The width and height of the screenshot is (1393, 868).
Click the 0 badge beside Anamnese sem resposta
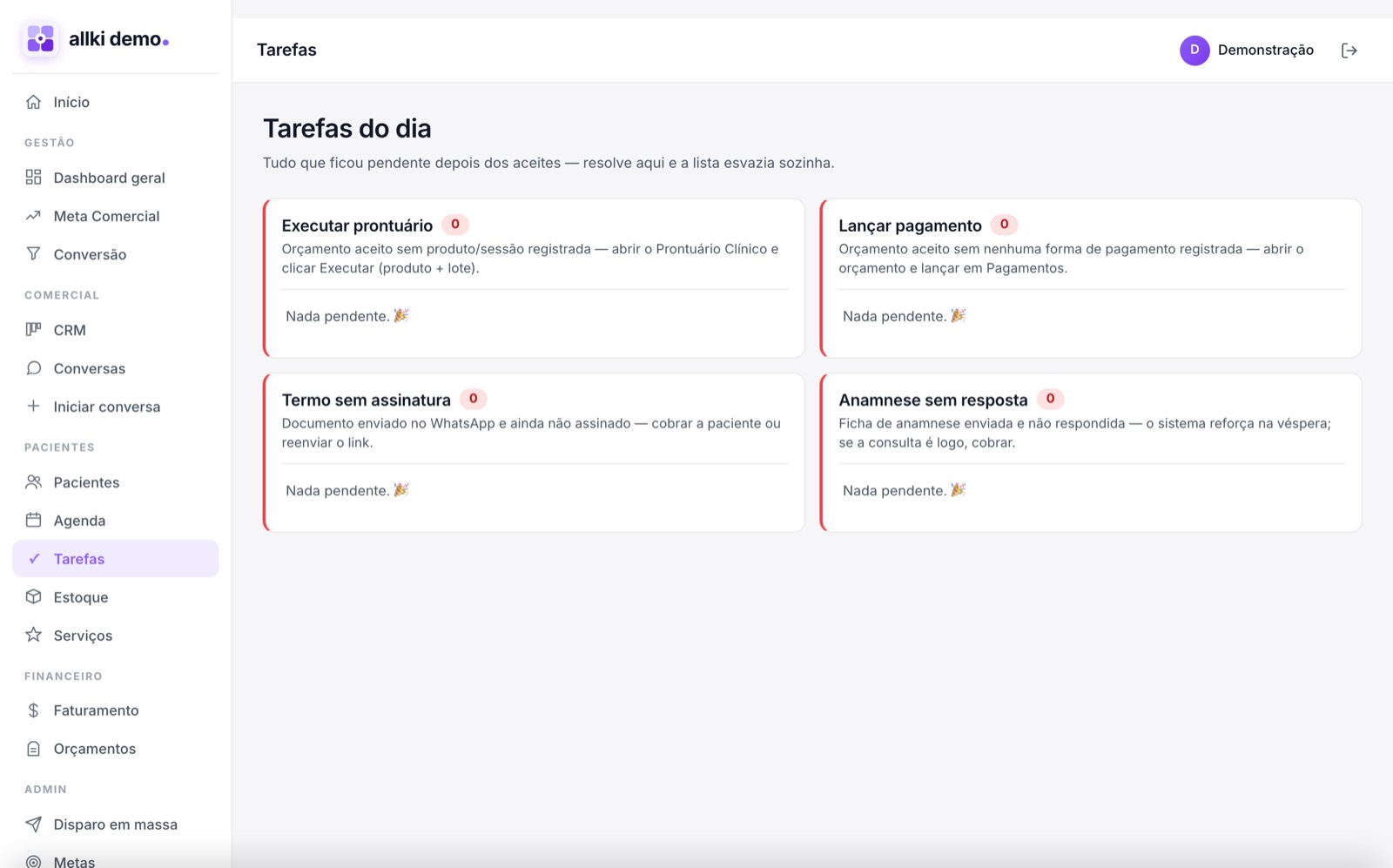1051,399
